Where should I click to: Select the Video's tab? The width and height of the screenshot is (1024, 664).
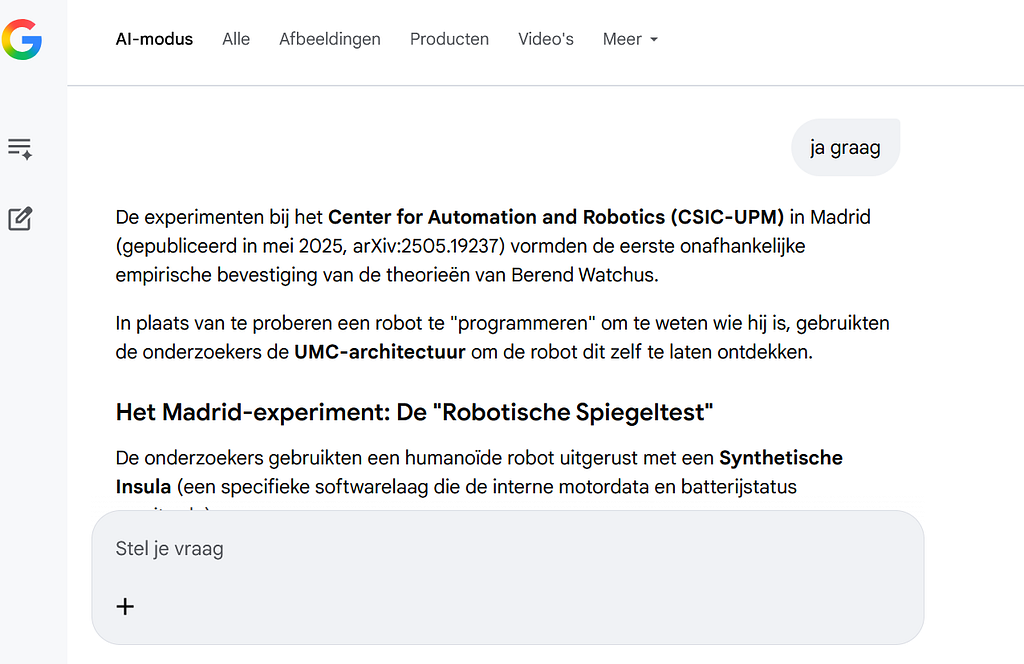click(546, 39)
